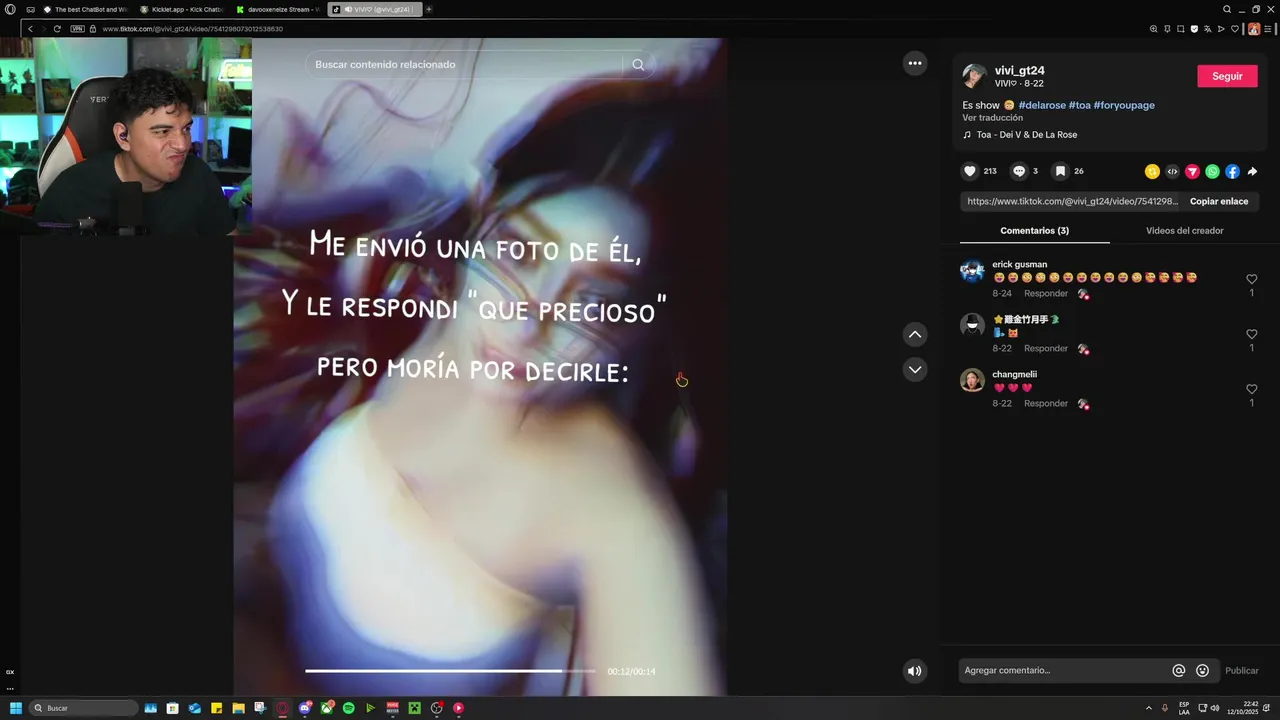Like the video with the heart icon
1280x720 pixels.
(969, 171)
